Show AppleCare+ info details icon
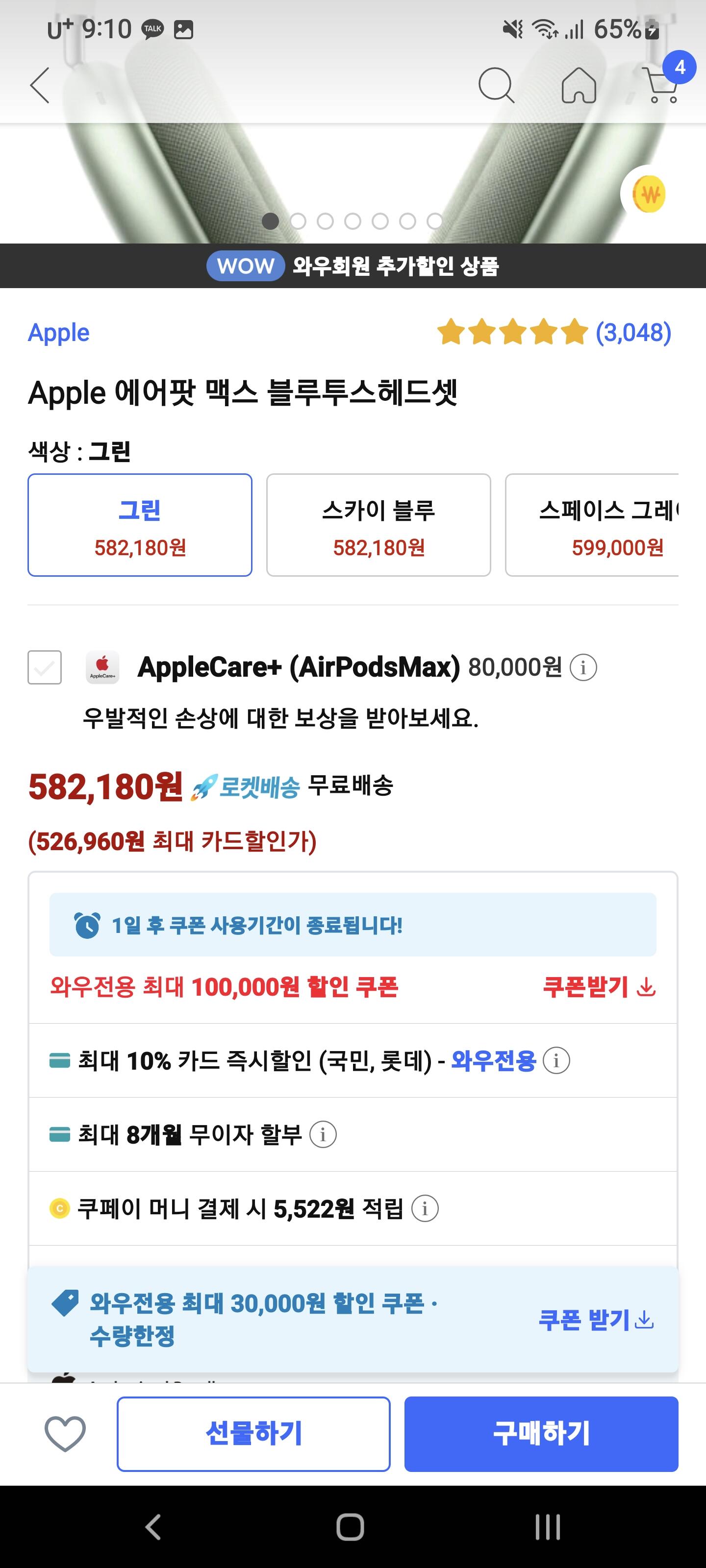The image size is (706, 1568). (x=583, y=668)
